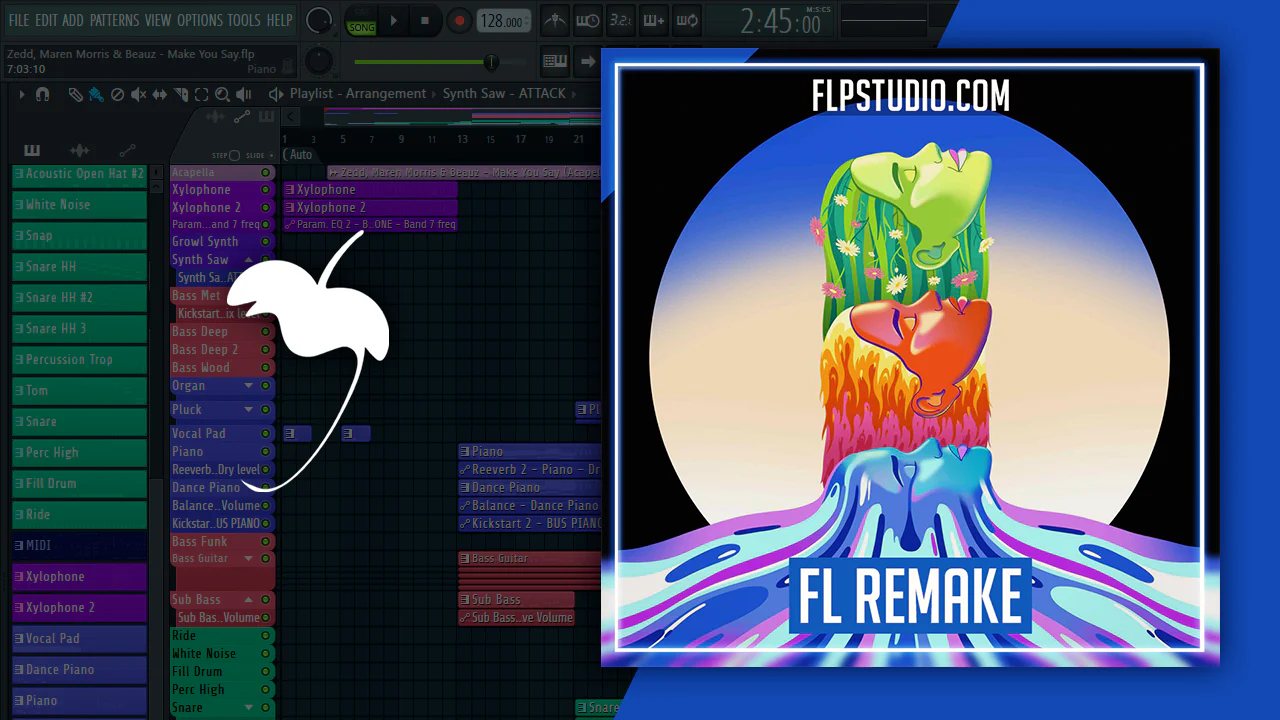1280x720 pixels.
Task: Choose the Select marquee tool
Action: tap(201, 94)
